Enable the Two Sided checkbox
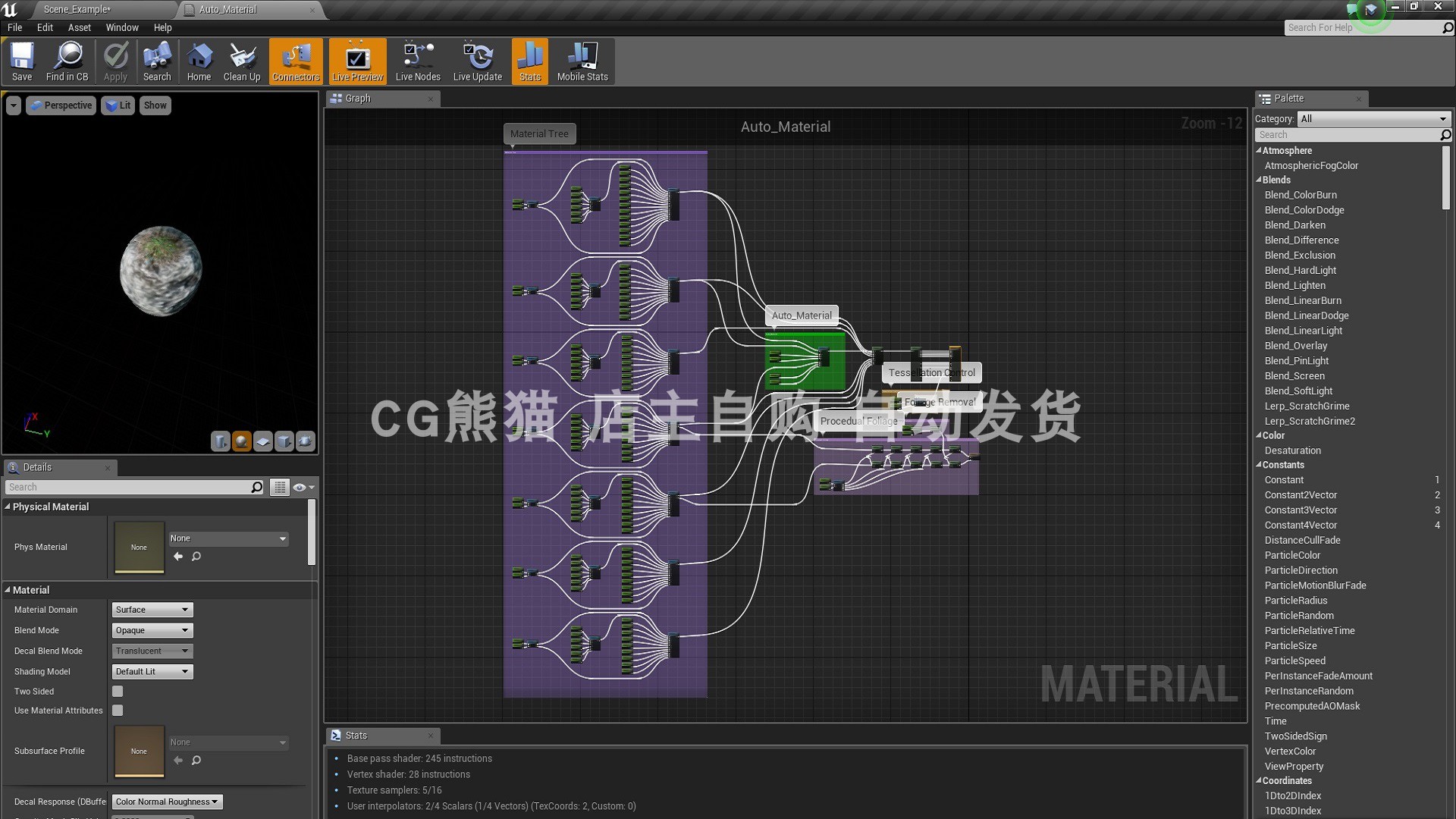 point(118,692)
